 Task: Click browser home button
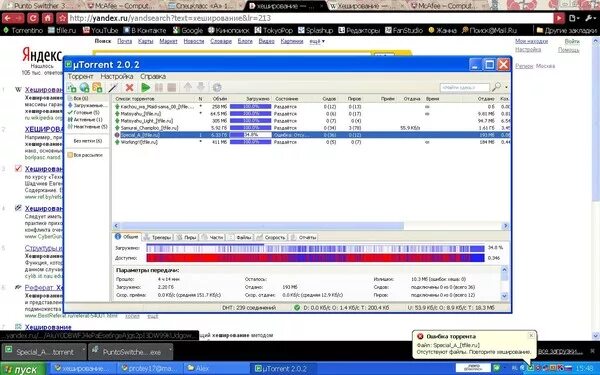tap(47, 18)
